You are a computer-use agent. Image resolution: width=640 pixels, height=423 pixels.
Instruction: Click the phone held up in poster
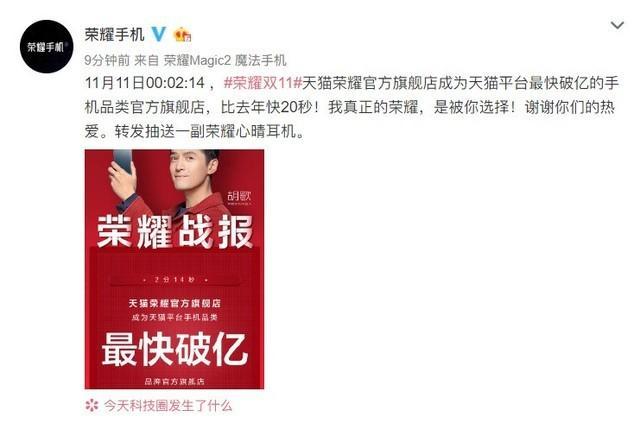point(123,162)
